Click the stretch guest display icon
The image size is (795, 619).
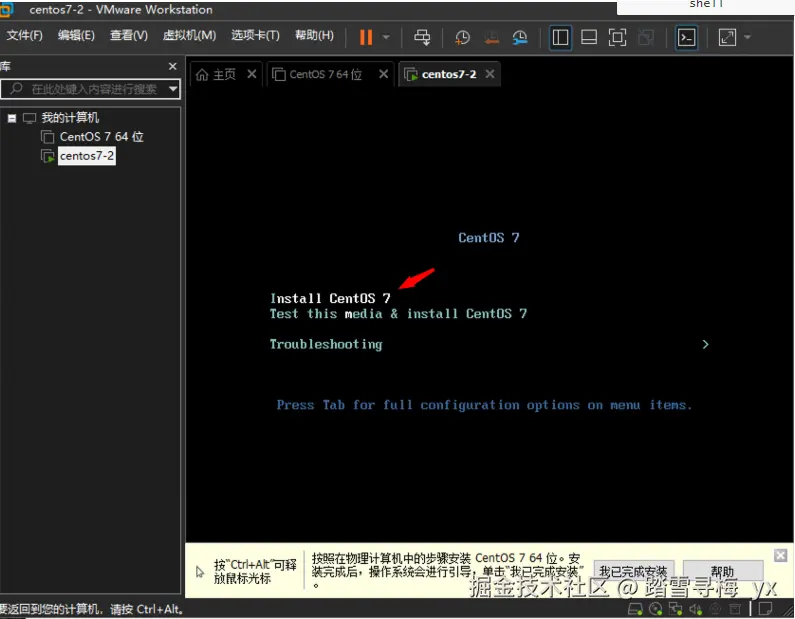tap(727, 38)
